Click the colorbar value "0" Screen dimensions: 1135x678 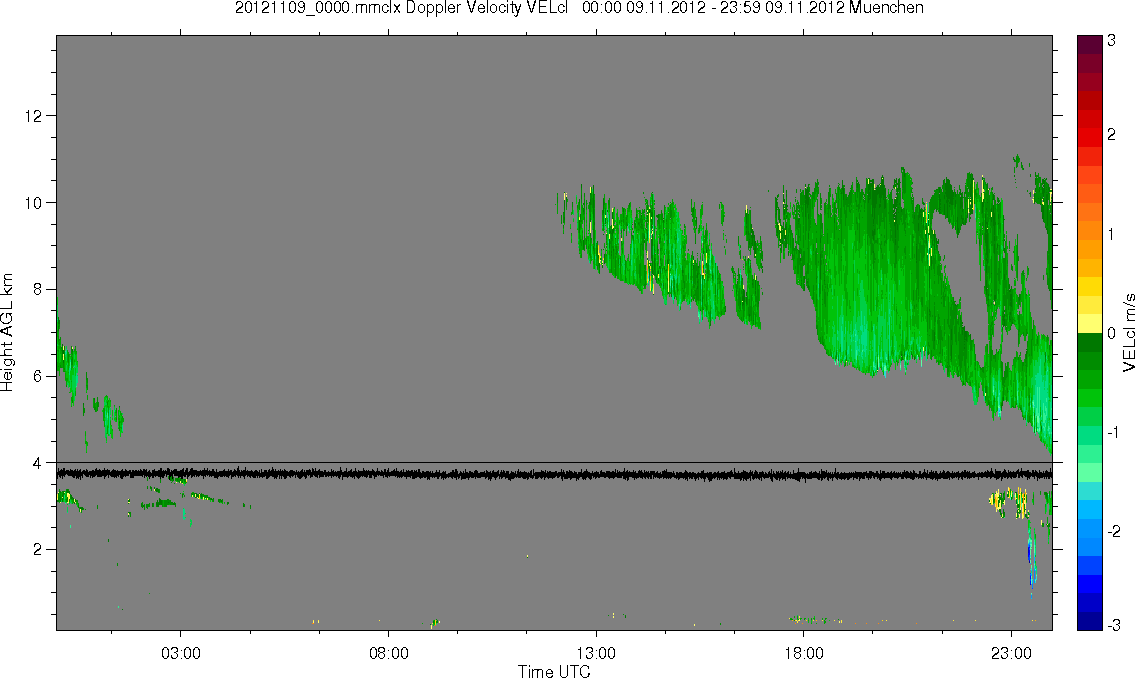(x=1112, y=334)
